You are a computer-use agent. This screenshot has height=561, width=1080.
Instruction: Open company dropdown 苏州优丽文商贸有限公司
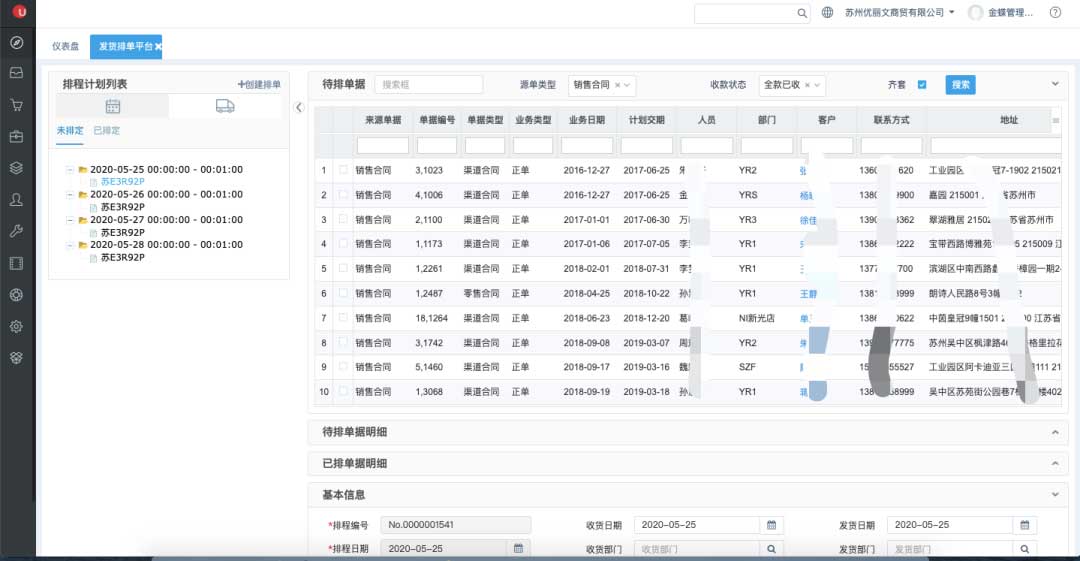coord(900,12)
